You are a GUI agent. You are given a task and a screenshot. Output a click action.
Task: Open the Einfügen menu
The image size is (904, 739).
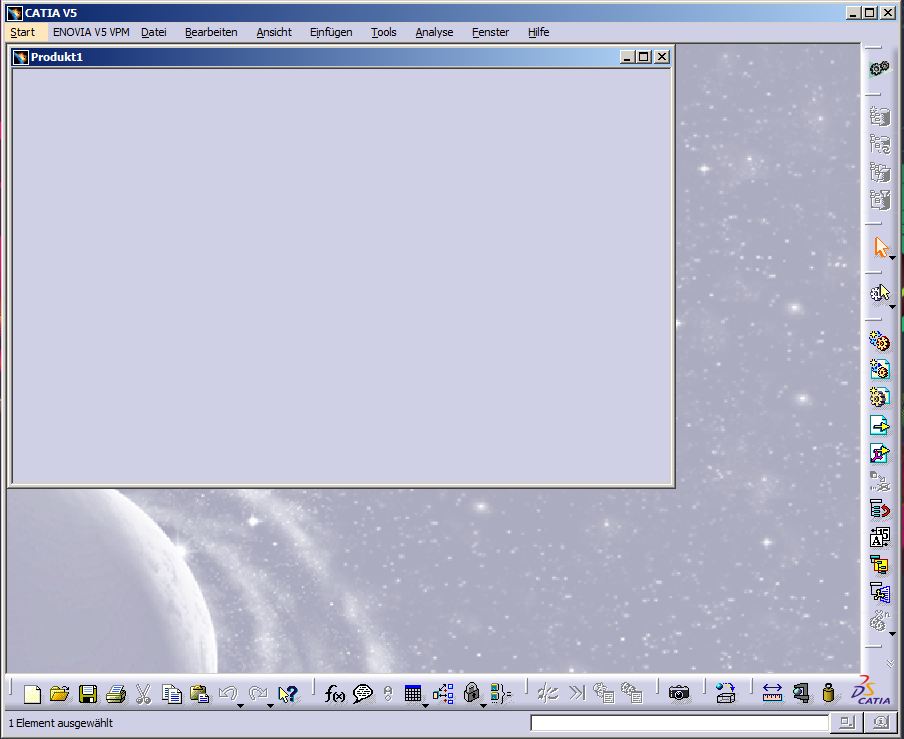[x=331, y=32]
